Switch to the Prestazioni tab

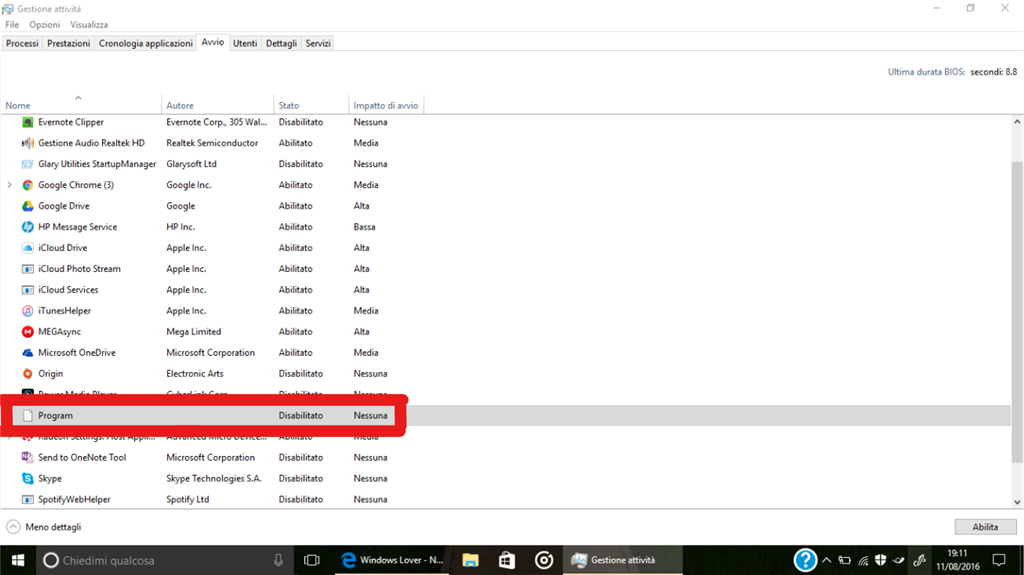tap(69, 43)
